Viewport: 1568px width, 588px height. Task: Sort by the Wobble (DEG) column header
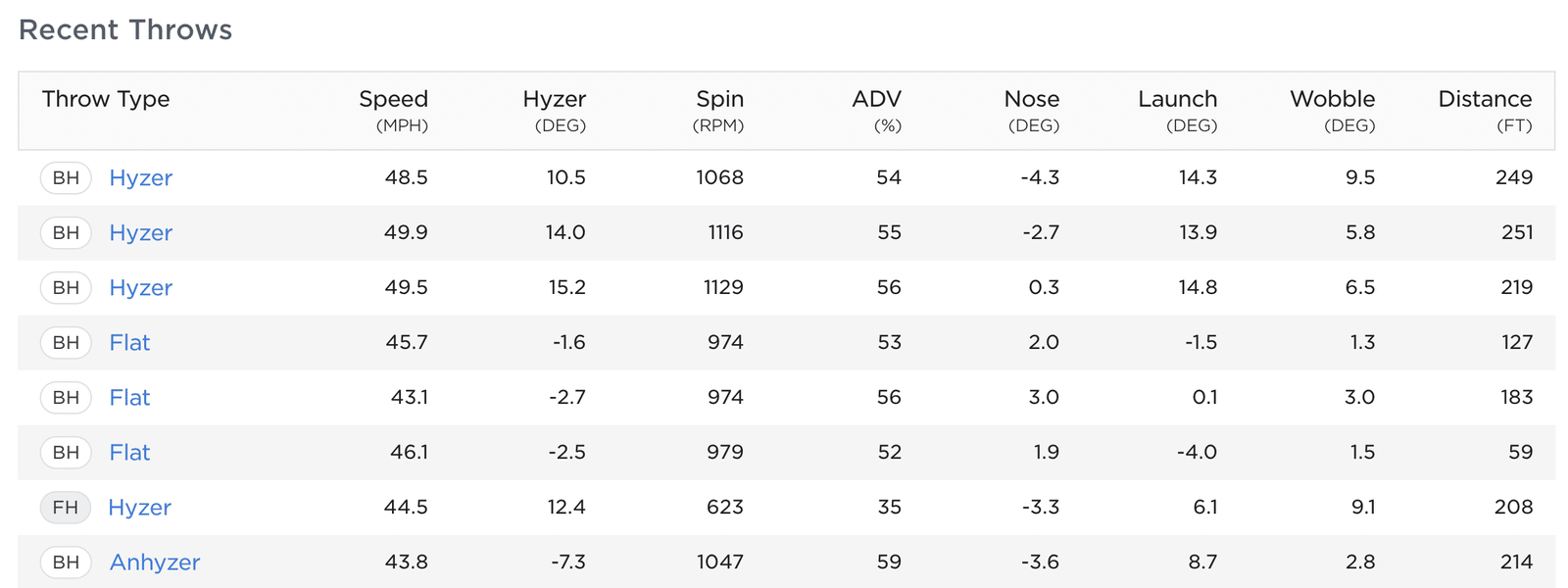click(1332, 100)
